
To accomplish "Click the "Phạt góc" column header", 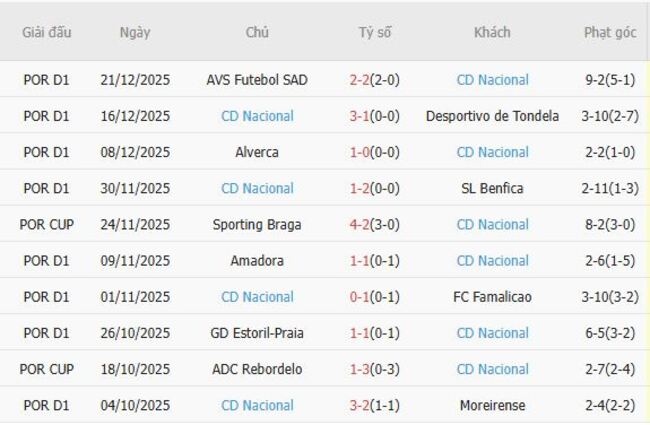I will tap(609, 32).
